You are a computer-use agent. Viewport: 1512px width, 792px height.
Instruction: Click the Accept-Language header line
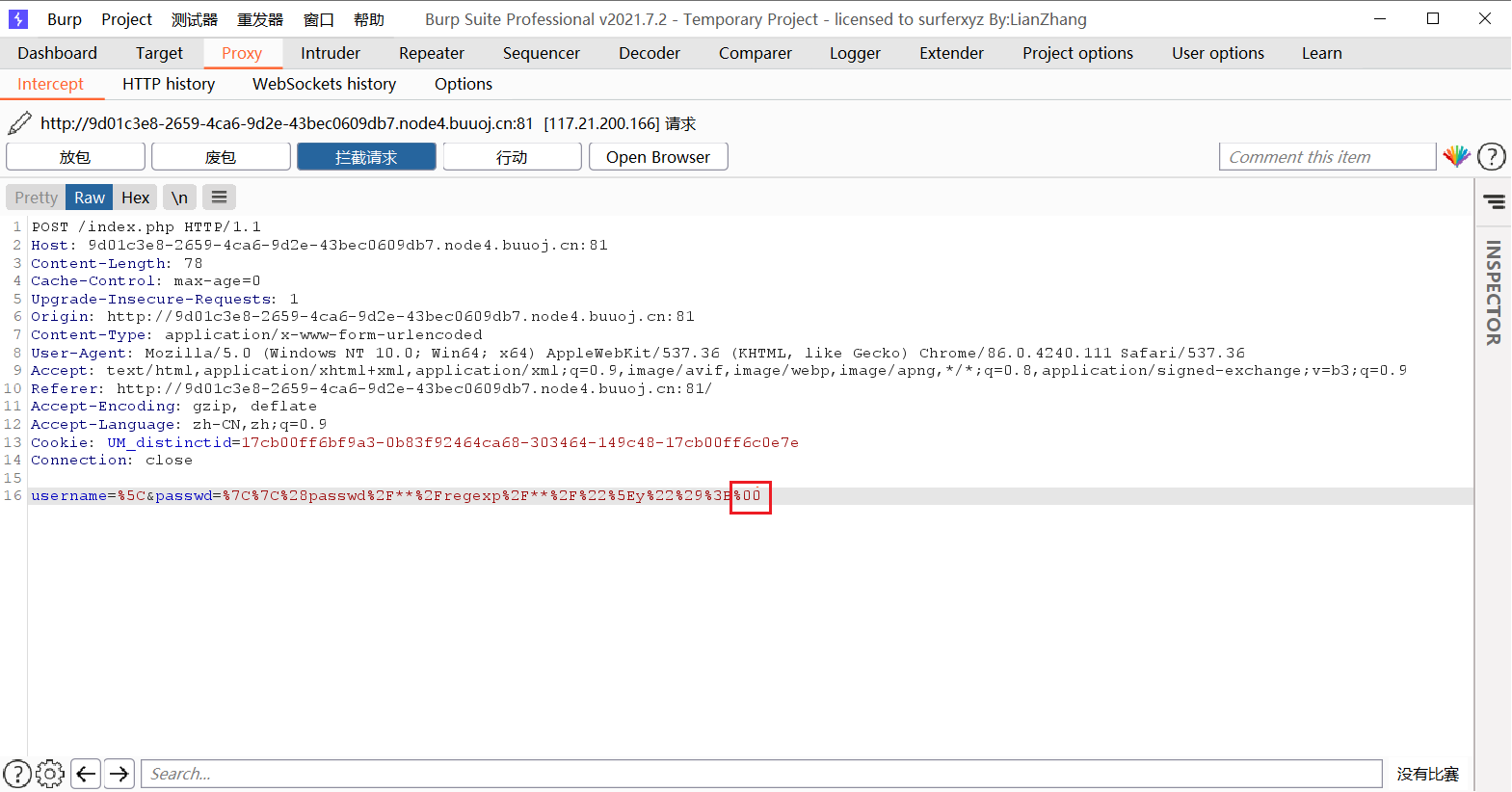click(x=178, y=425)
